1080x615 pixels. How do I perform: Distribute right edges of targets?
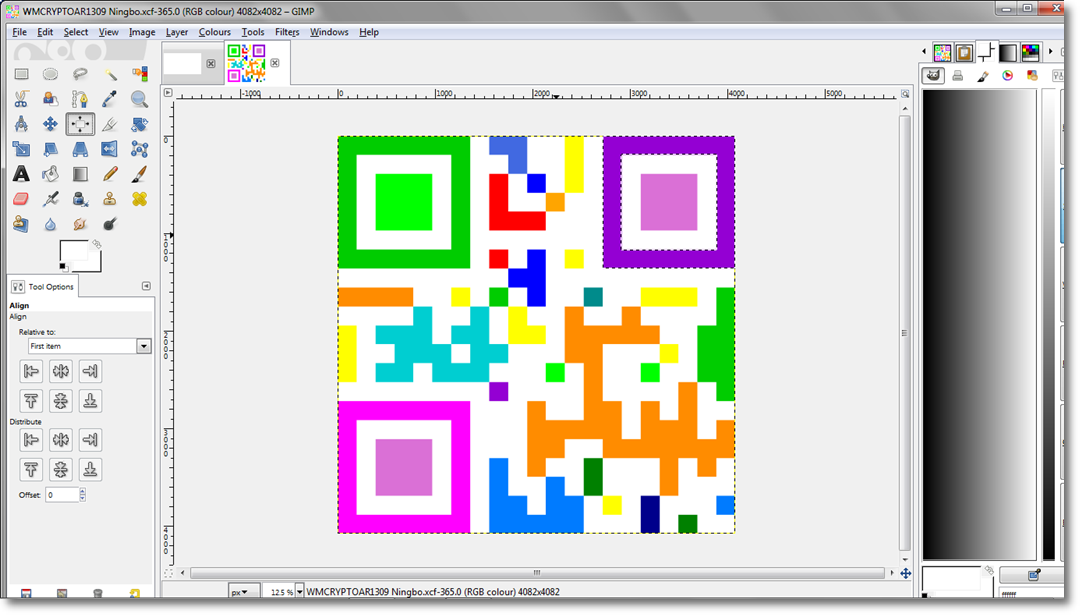click(x=90, y=439)
